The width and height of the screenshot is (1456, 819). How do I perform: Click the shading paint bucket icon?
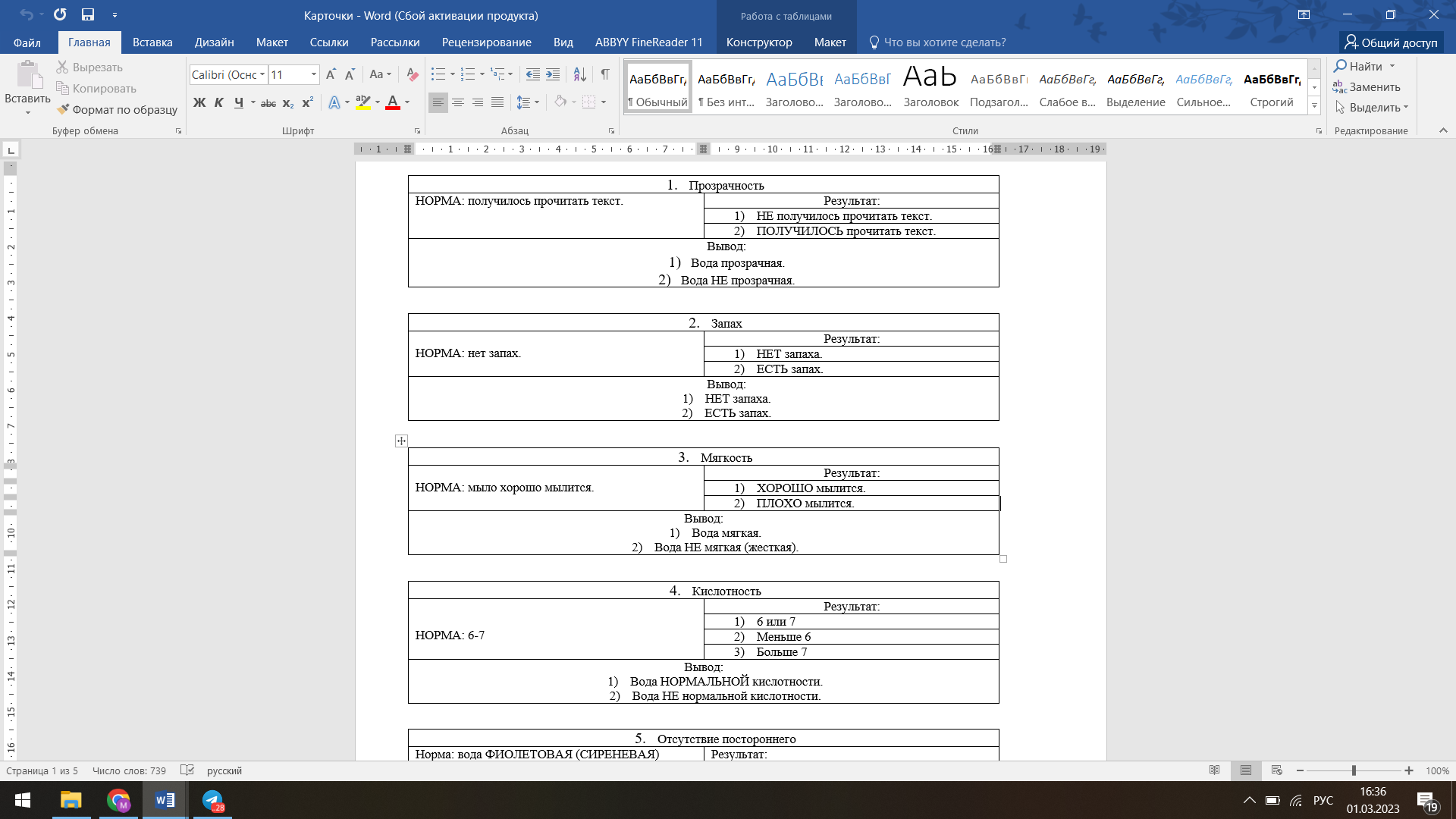coord(560,102)
